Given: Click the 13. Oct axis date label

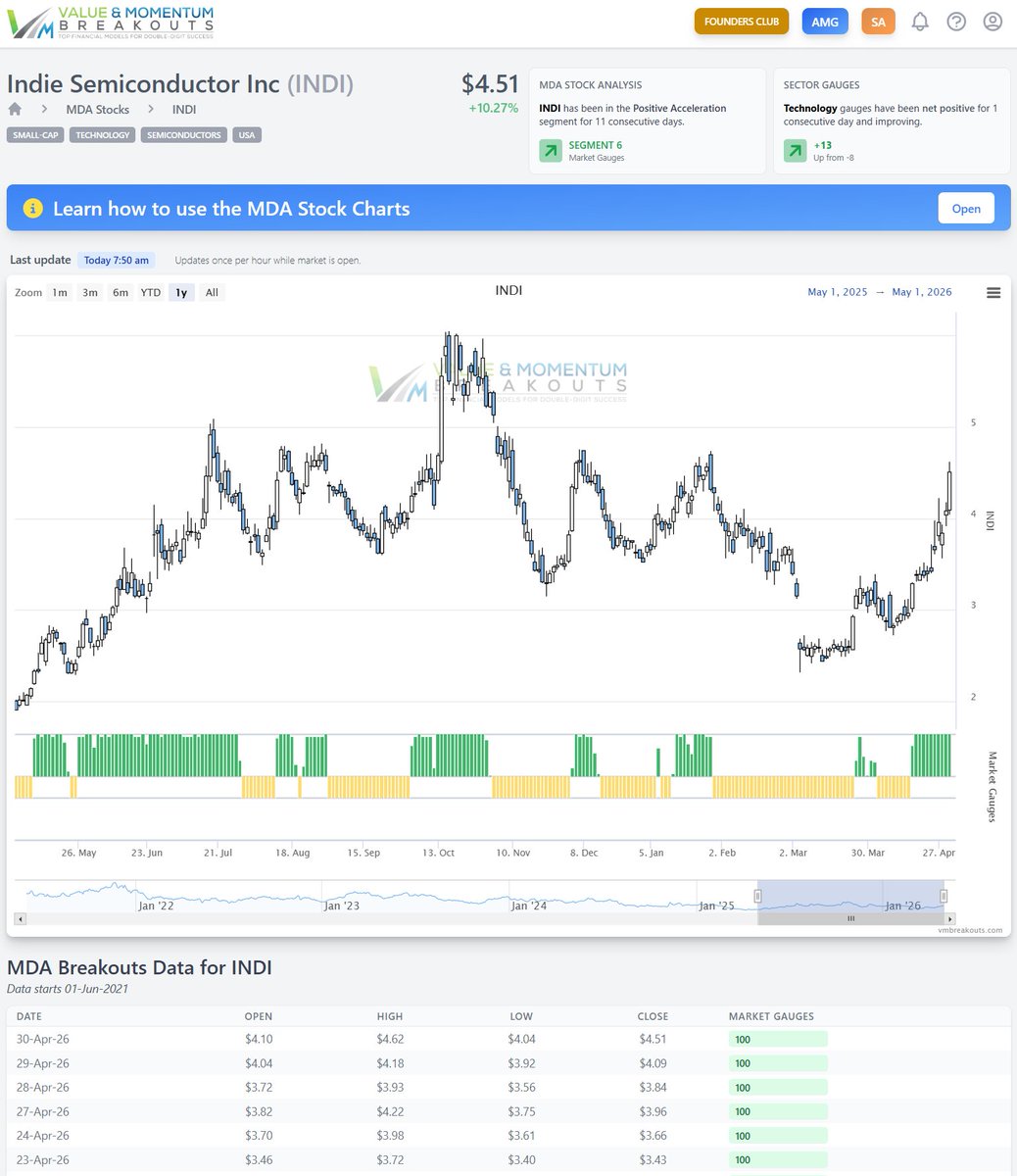Looking at the screenshot, I should point(438,853).
